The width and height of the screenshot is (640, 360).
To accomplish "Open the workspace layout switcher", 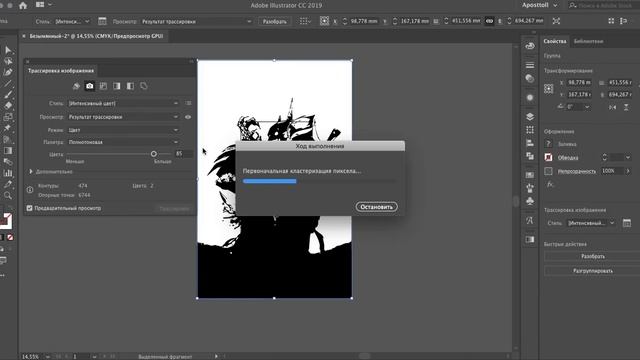I will pyautogui.click(x=44, y=5).
